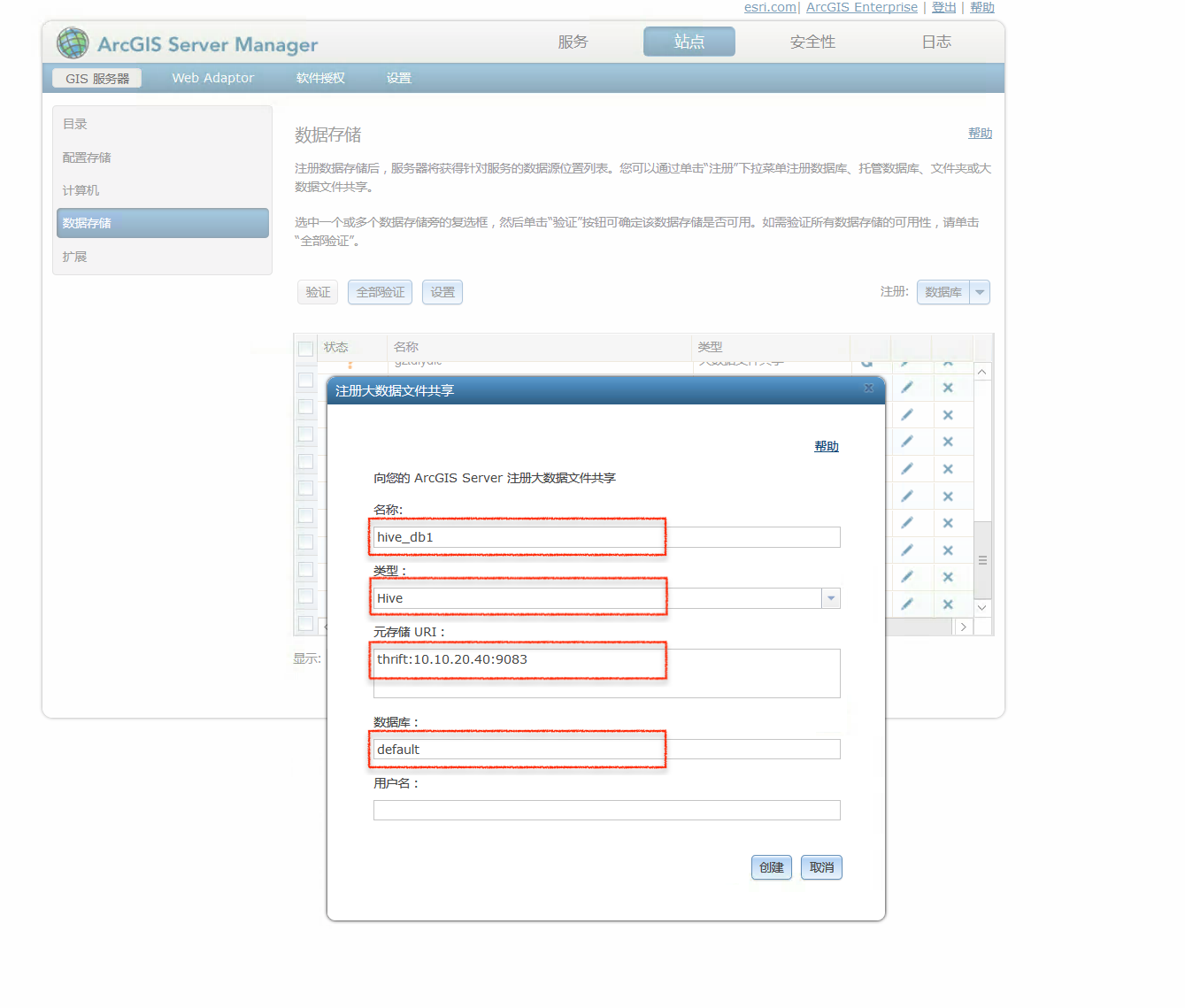Edit the first fully visible data store row (pencil icon)
The width and height of the screenshot is (1185, 1008).
(907, 388)
